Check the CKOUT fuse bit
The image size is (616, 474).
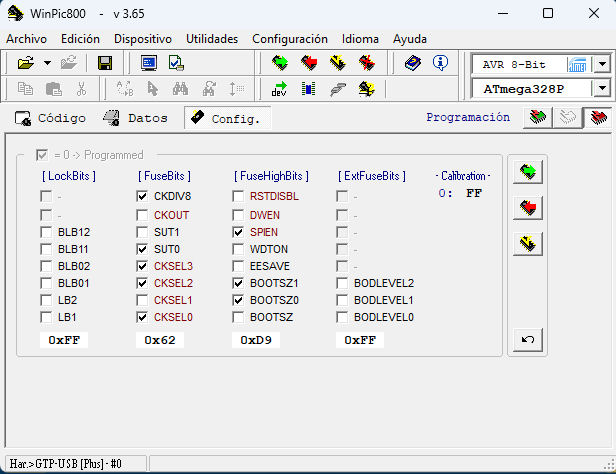[142, 215]
